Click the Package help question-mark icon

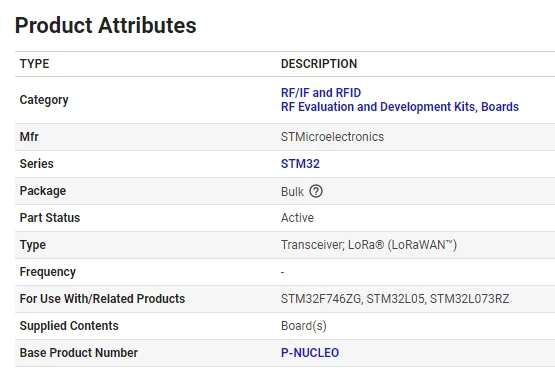tap(316, 191)
